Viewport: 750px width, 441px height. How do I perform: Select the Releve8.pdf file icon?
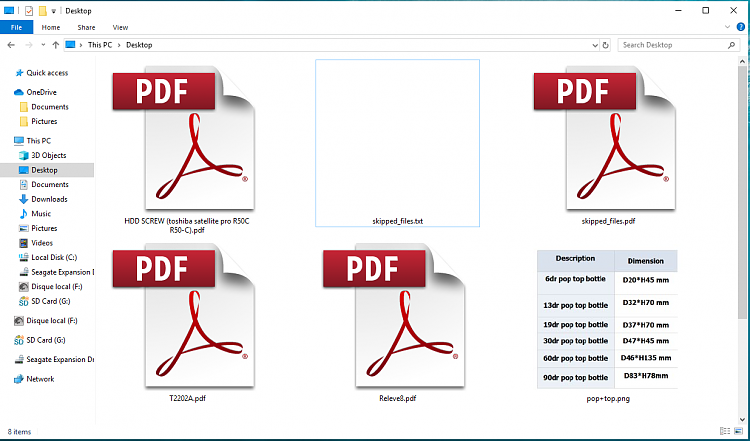(394, 315)
